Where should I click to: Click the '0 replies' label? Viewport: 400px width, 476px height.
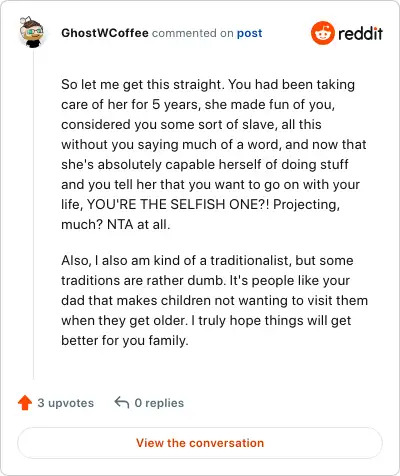pyautogui.click(x=159, y=403)
